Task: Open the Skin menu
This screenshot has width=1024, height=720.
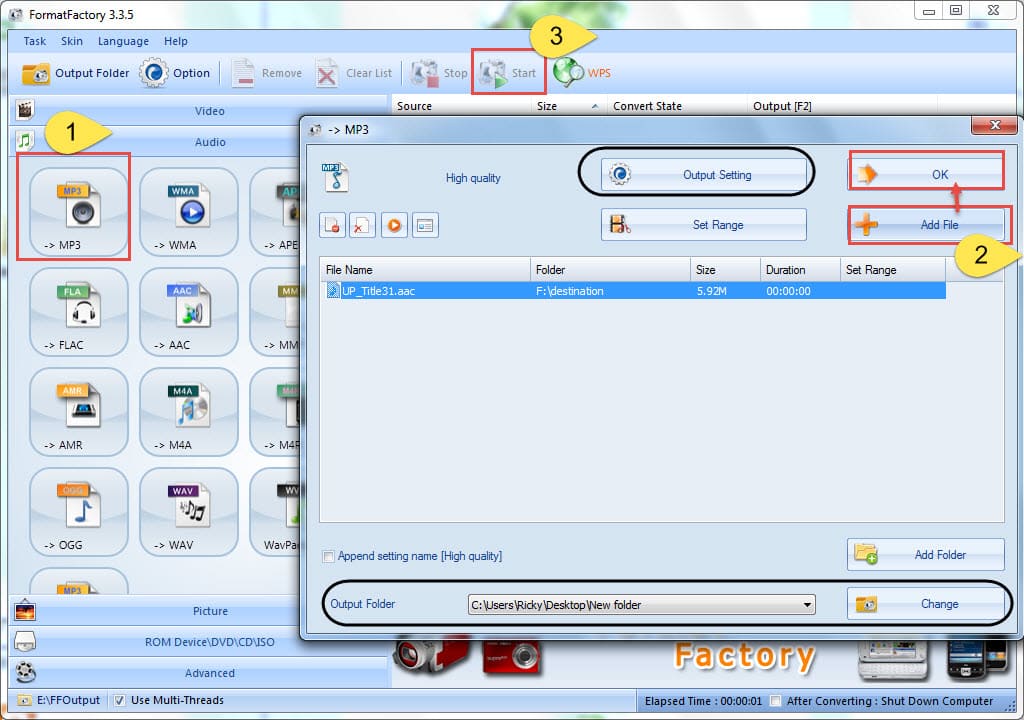Action: click(x=72, y=41)
